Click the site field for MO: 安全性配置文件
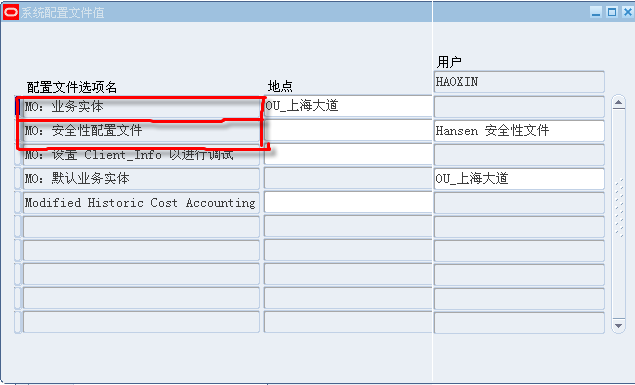This screenshot has width=635, height=385. point(348,131)
